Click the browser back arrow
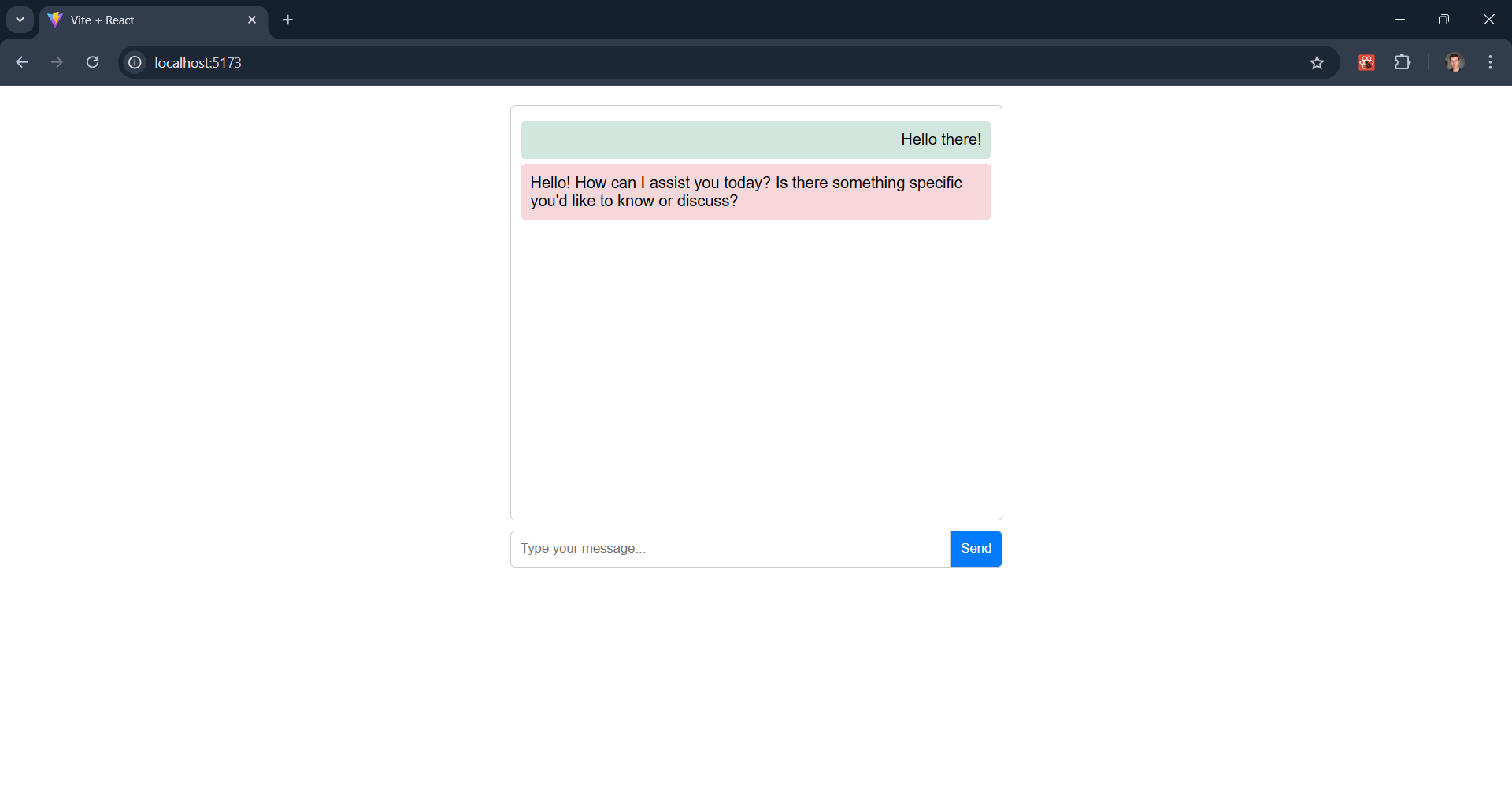 21,62
